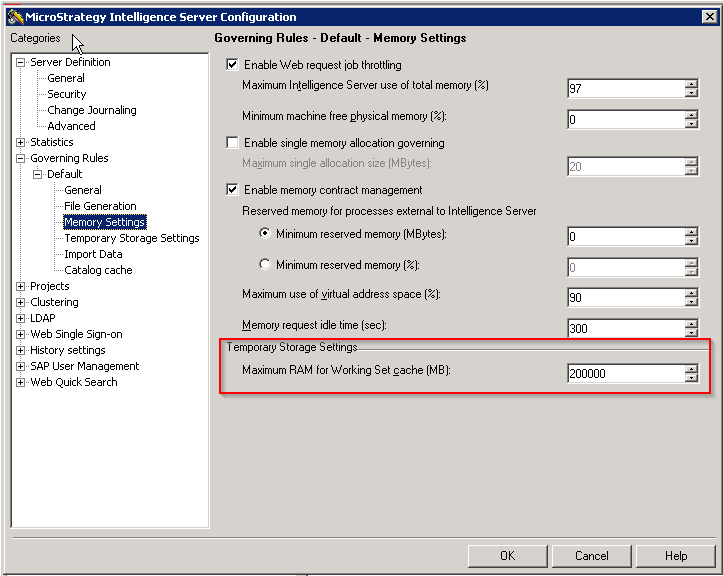Collapse the Server Definition tree node
723x576 pixels.
point(21,62)
